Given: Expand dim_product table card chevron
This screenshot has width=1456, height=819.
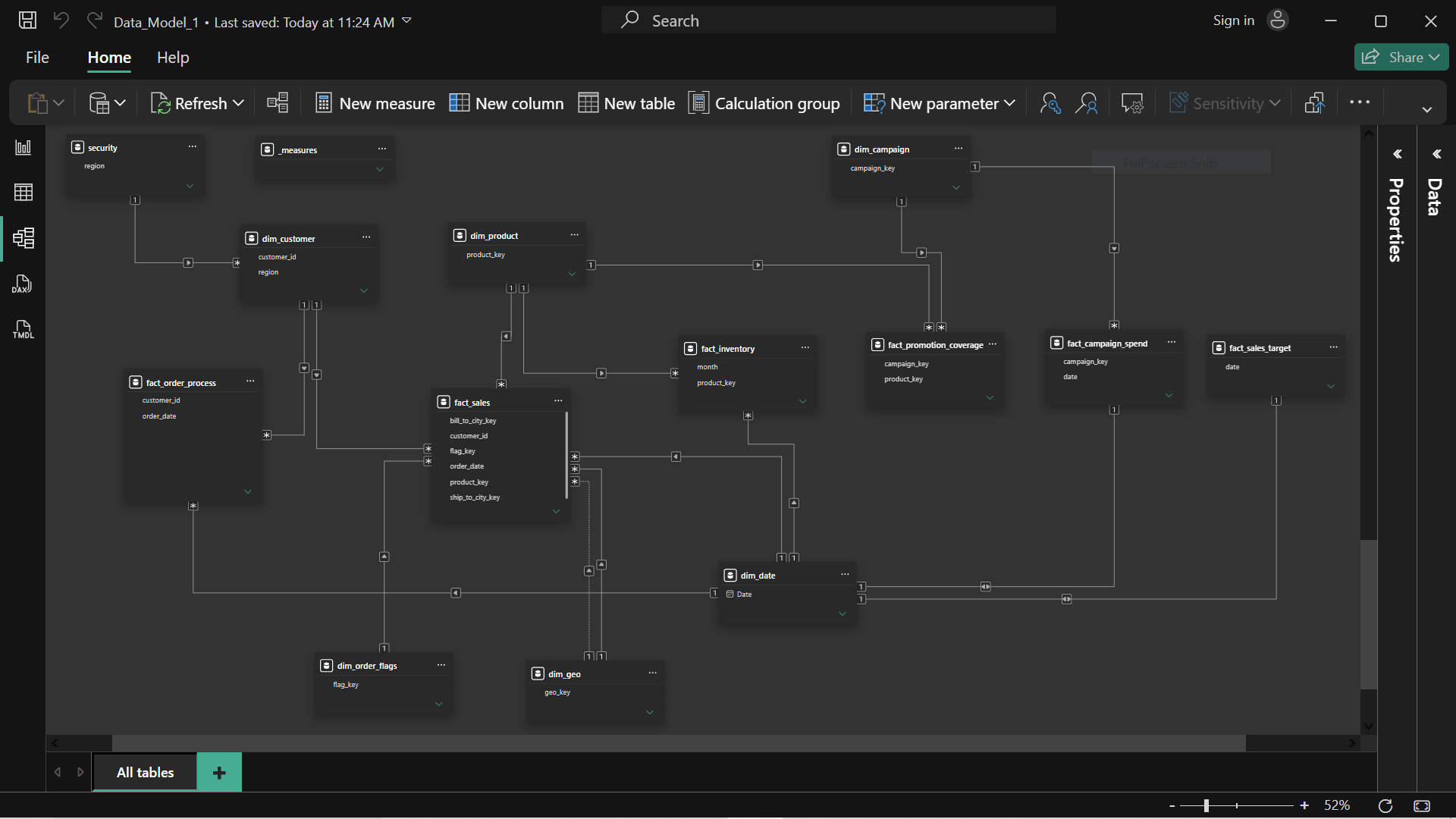Looking at the screenshot, I should [x=572, y=274].
